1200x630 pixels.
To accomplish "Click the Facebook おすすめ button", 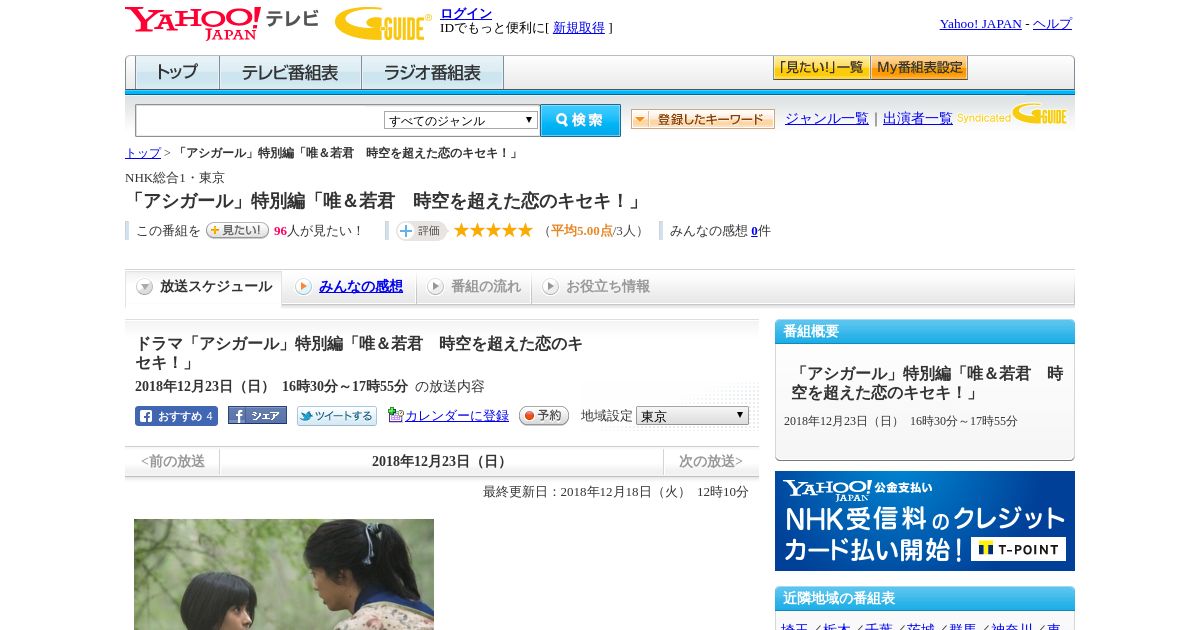I will coord(176,416).
